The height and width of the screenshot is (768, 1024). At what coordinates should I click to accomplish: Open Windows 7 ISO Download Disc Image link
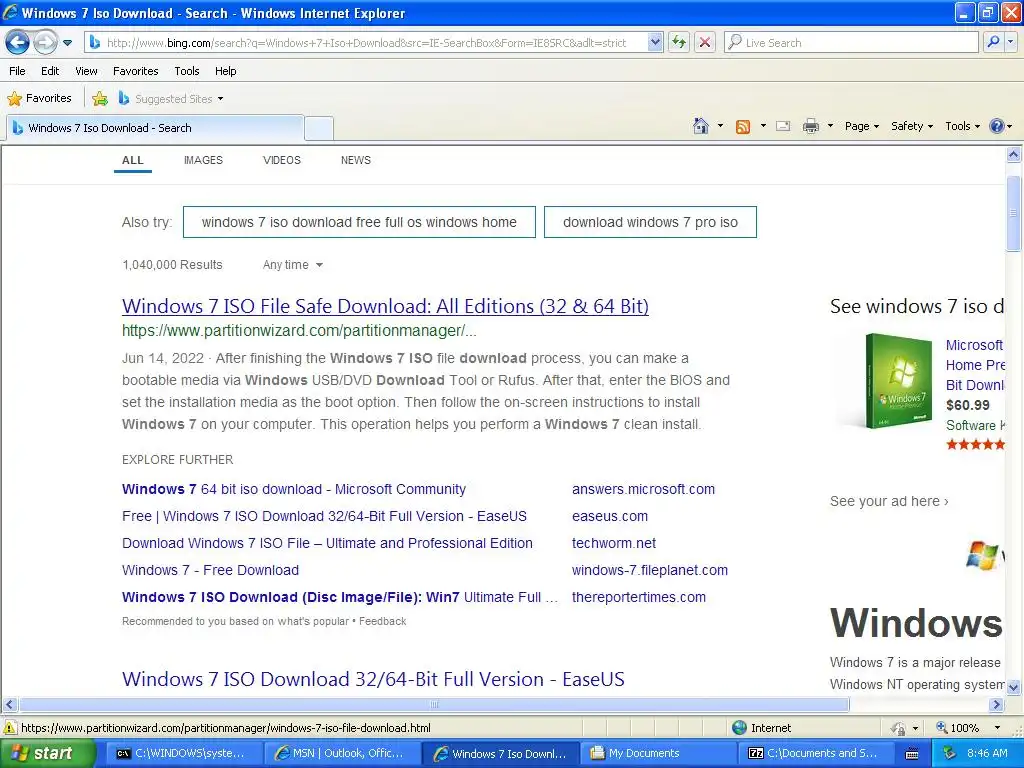coord(340,597)
